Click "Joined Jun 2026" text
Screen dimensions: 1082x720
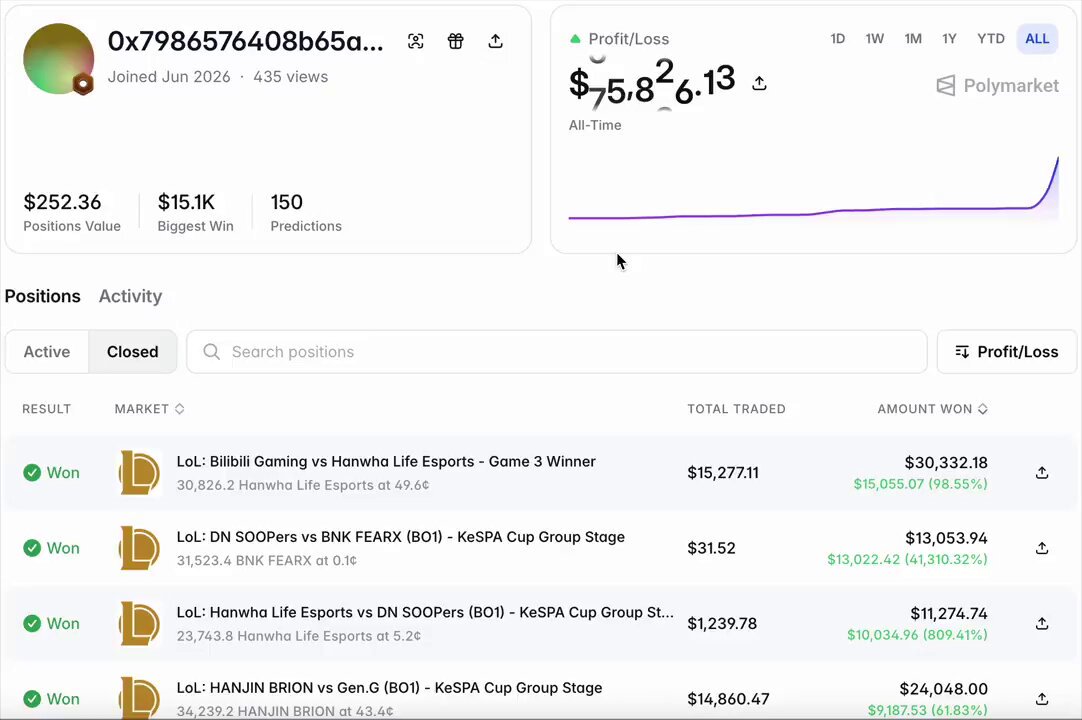169,77
